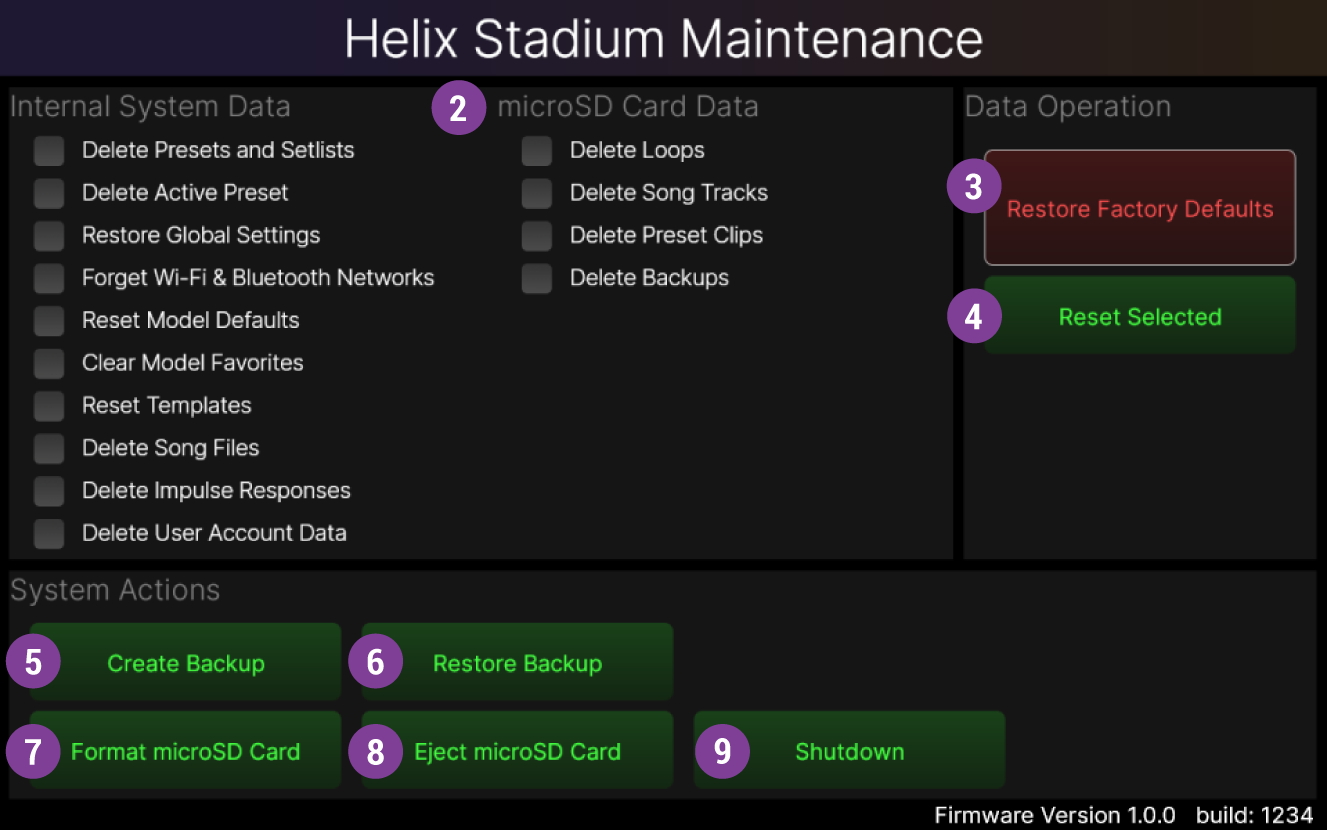Screen dimensions: 1327x830
Task: Toggle the Delete Preset Clips checkbox
Action: pyautogui.click(x=537, y=236)
